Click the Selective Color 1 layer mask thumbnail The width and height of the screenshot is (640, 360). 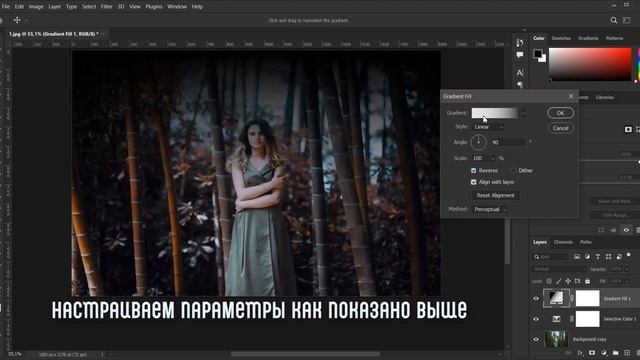[587, 319]
